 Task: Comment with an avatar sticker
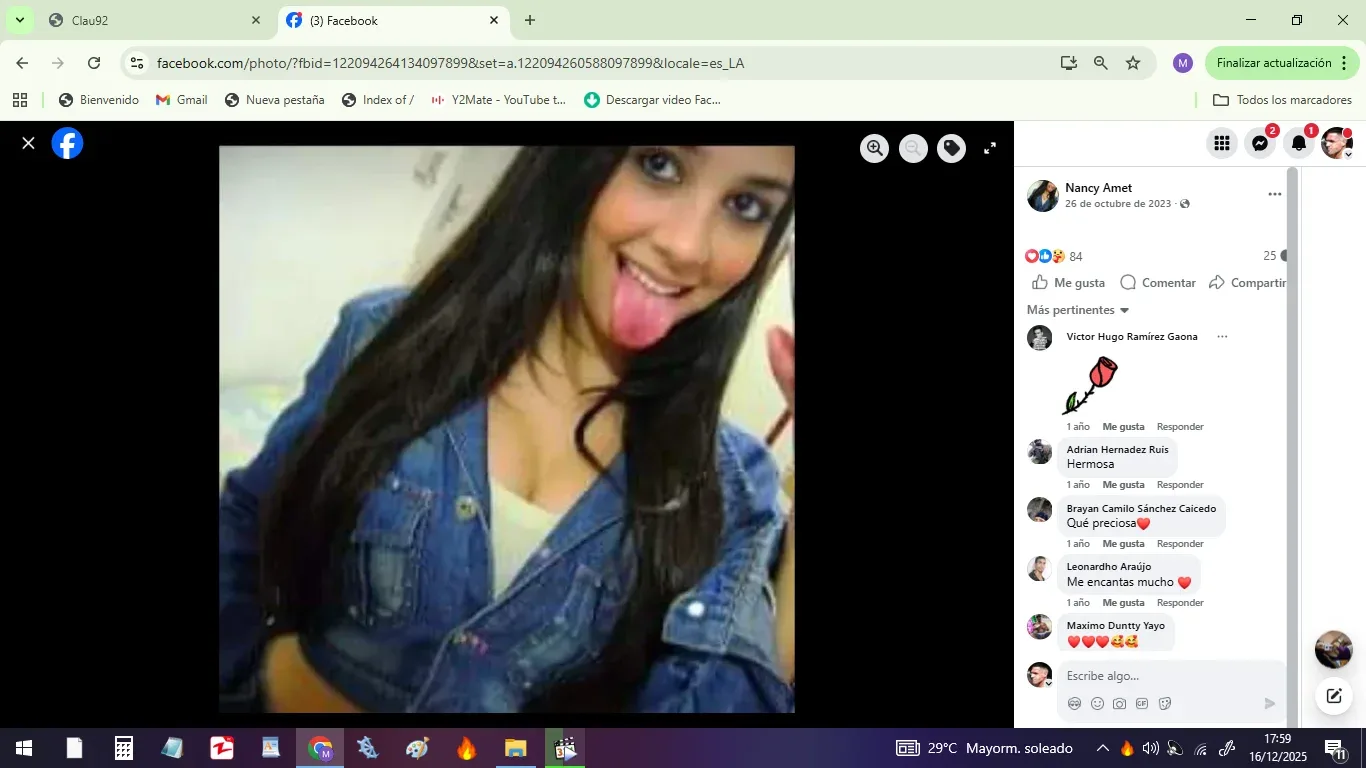coord(1075,704)
